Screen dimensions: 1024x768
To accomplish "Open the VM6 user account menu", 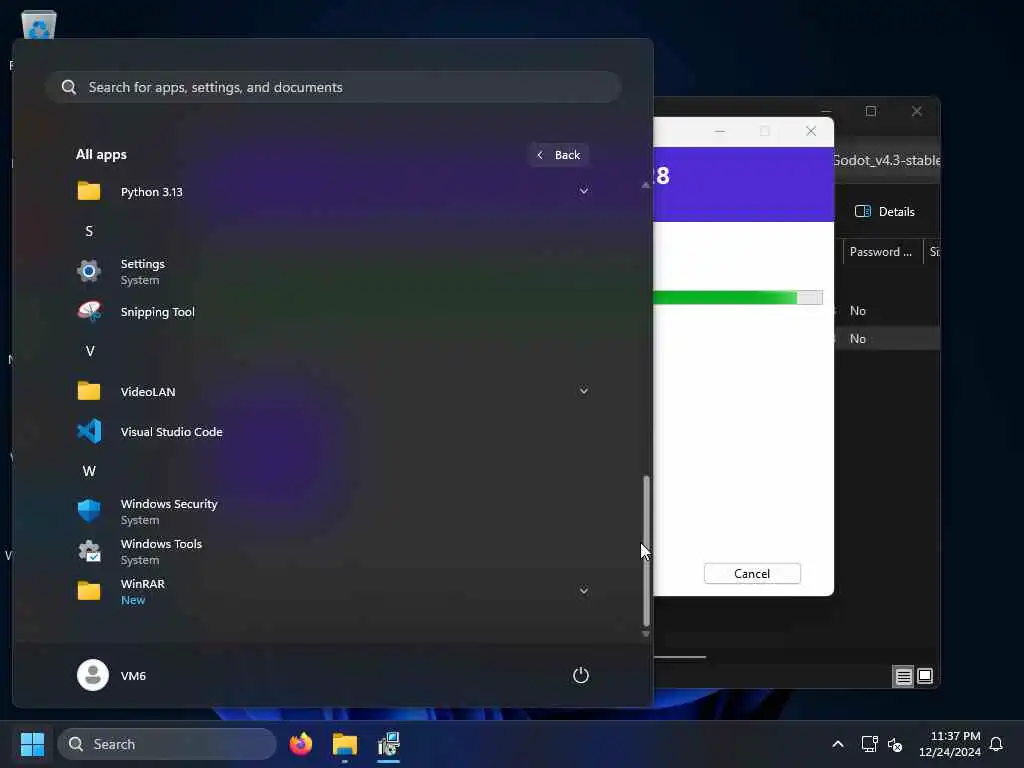I will 112,675.
